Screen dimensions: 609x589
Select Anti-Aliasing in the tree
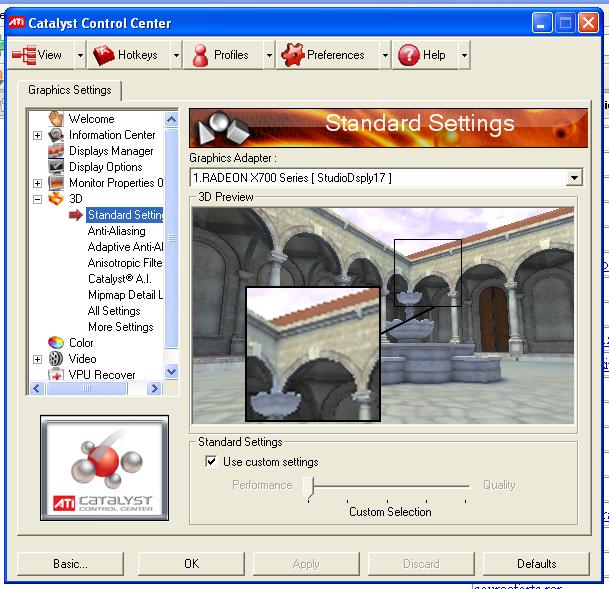click(117, 231)
